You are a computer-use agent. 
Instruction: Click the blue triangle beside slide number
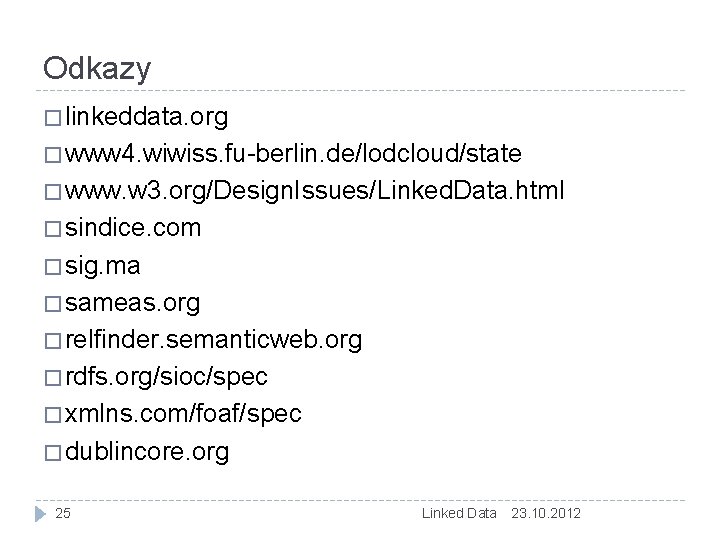[x=39, y=514]
